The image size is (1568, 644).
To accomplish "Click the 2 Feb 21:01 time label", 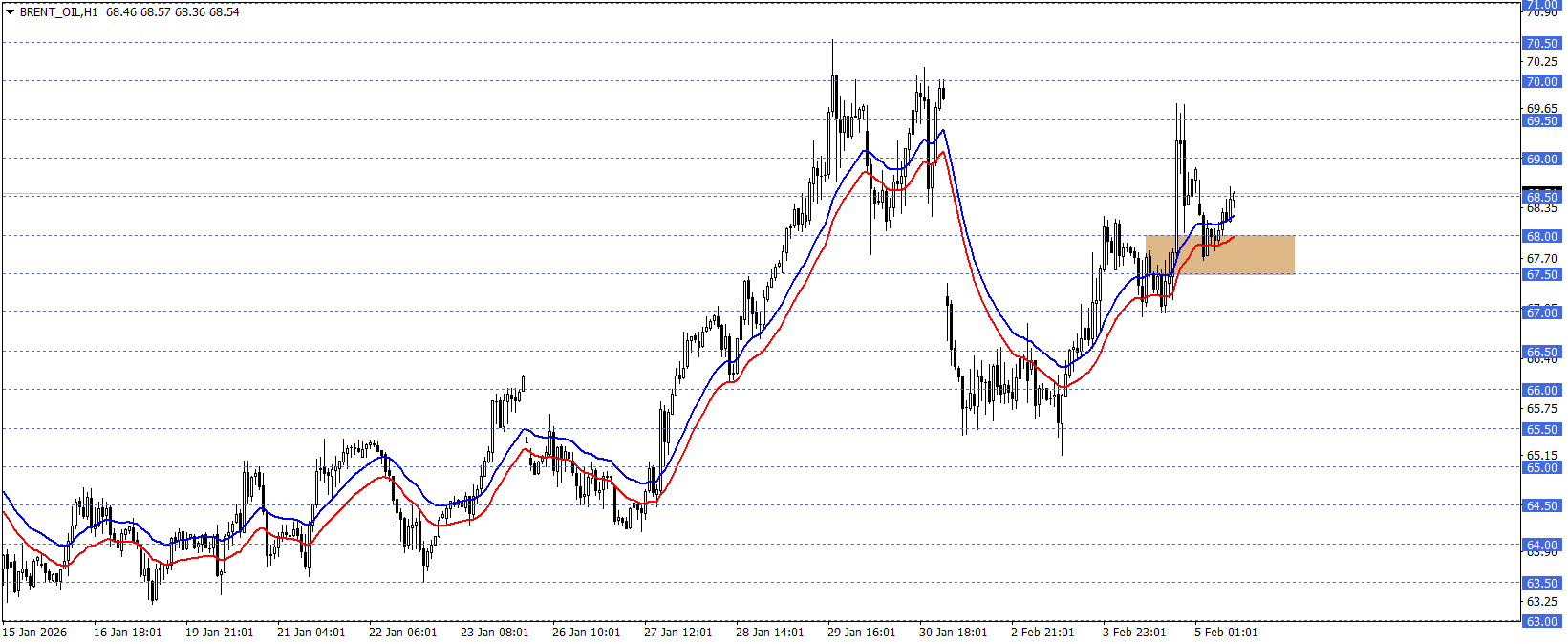I will 1042,633.
